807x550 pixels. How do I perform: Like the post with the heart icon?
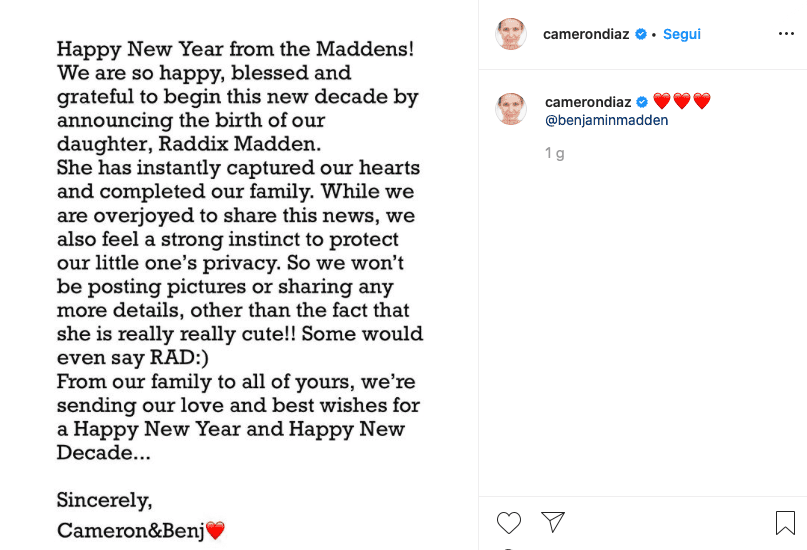[x=509, y=522]
